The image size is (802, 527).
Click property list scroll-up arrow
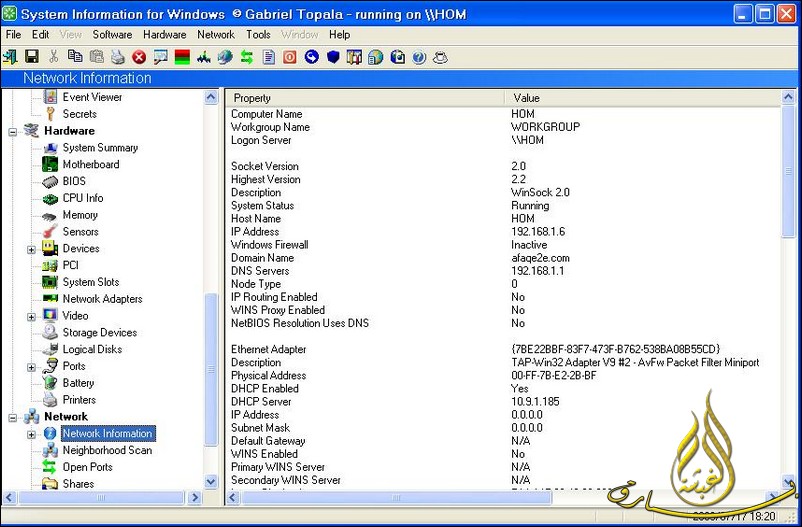(788, 97)
